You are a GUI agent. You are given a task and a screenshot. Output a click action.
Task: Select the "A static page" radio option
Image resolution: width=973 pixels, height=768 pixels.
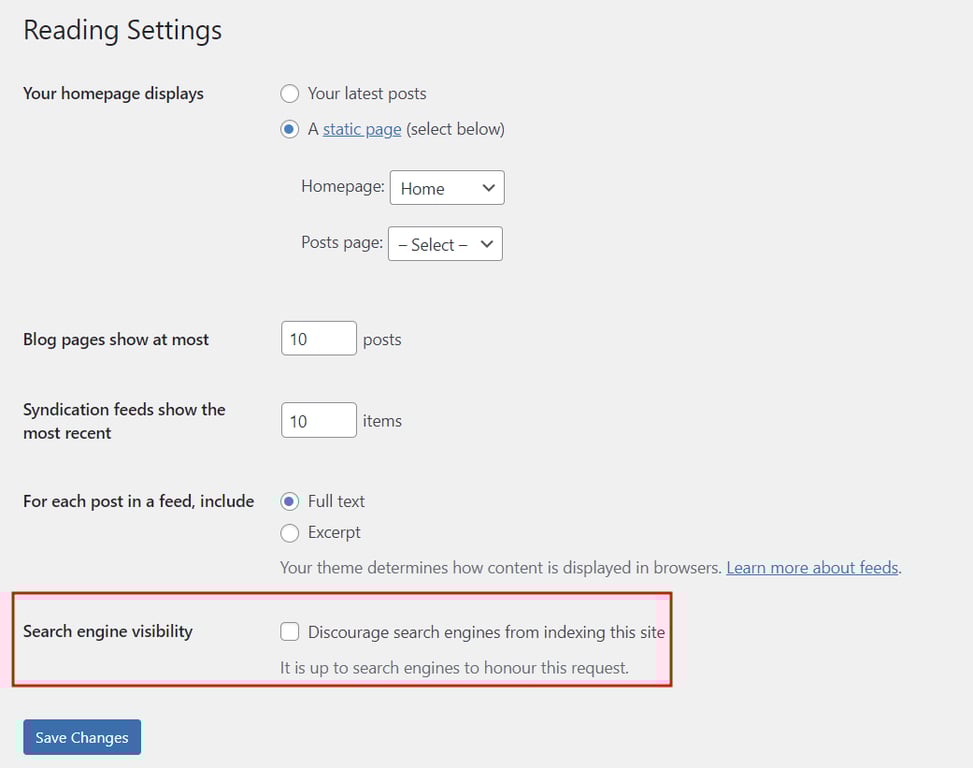point(289,129)
